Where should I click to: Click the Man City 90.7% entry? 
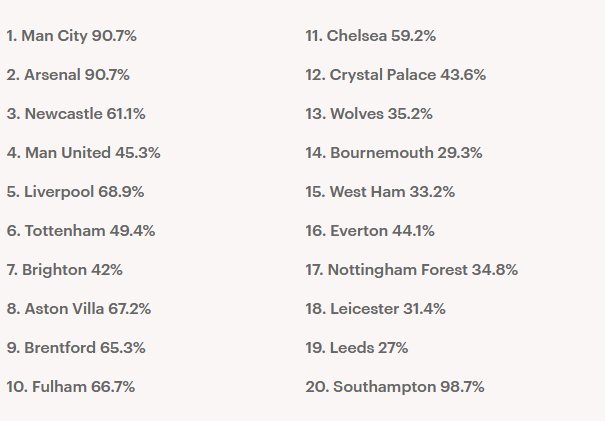(x=71, y=36)
